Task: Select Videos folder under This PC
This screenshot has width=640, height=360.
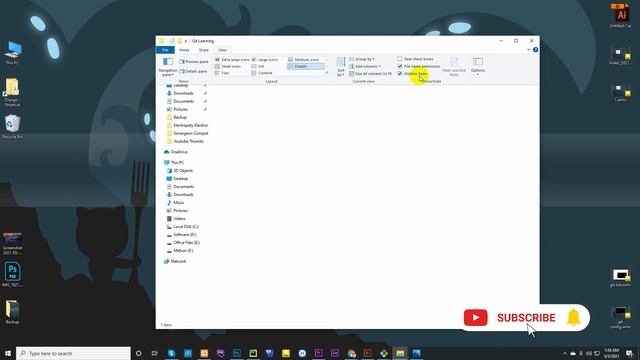Action: 176,219
